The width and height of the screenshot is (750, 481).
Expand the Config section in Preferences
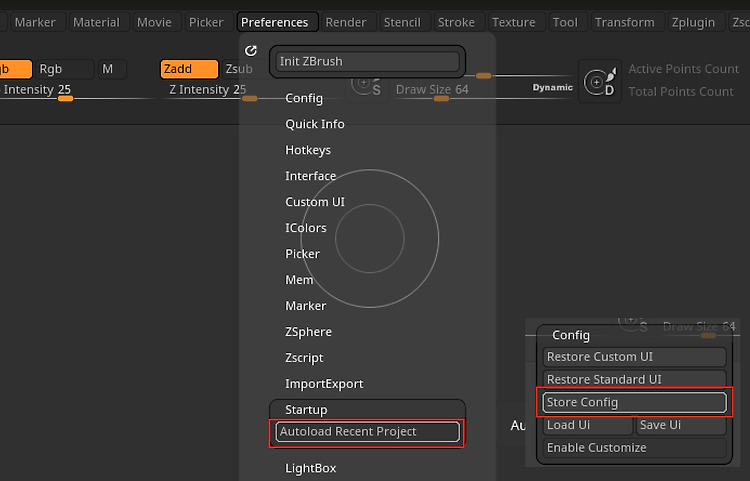tap(304, 98)
